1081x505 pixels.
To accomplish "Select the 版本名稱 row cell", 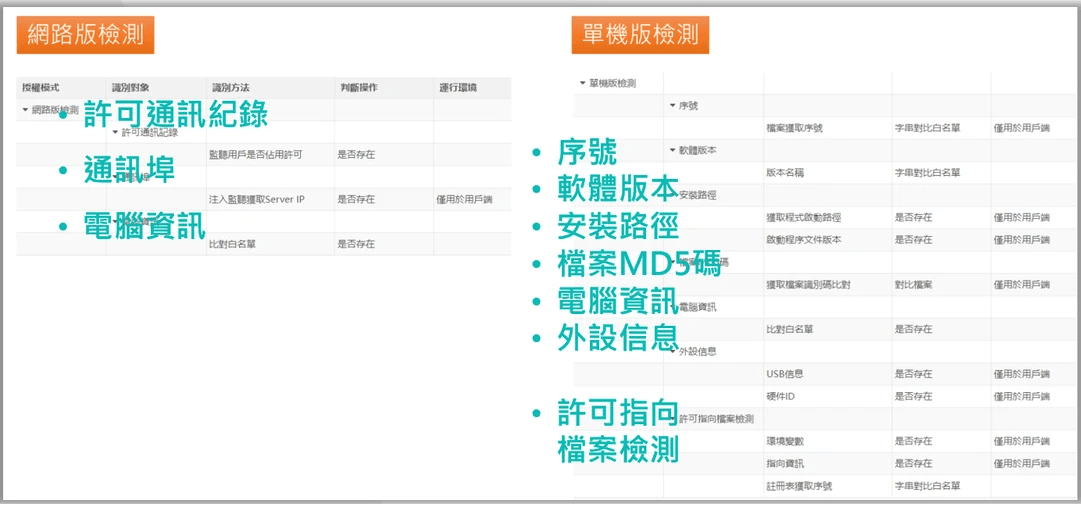I will point(788,172).
